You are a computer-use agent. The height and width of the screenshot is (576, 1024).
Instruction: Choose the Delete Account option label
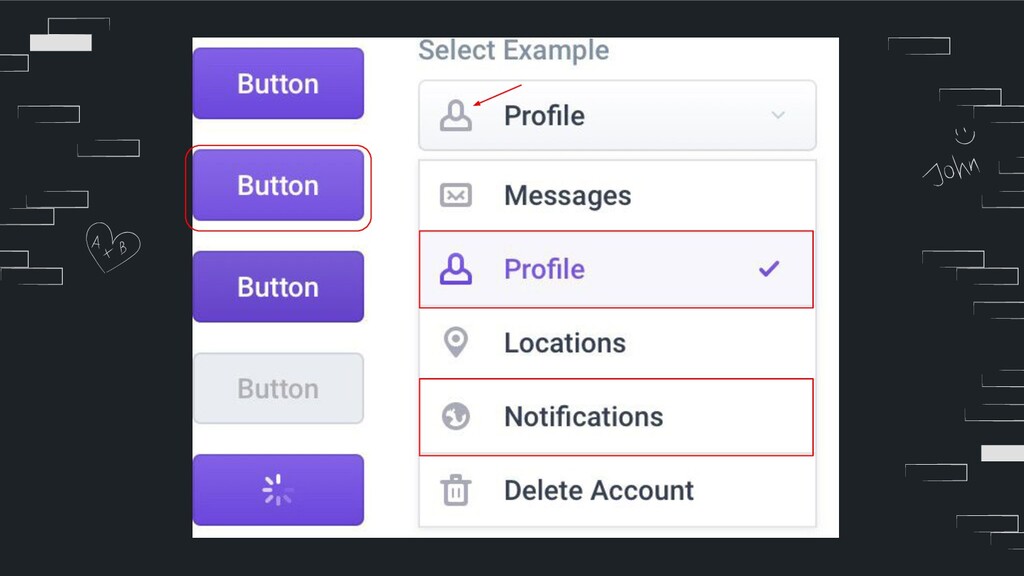[x=598, y=490]
